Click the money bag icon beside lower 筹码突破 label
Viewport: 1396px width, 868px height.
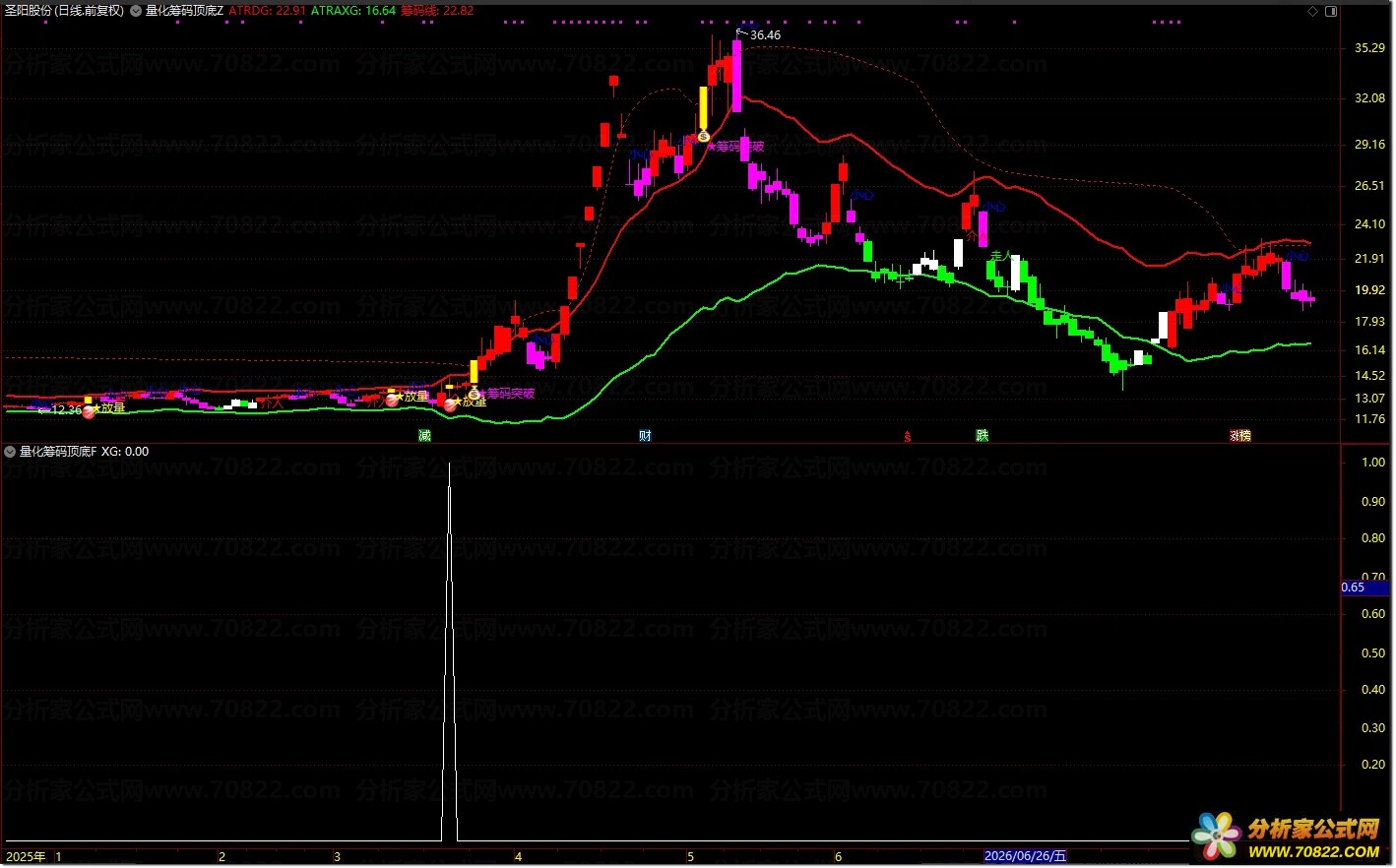(x=474, y=394)
